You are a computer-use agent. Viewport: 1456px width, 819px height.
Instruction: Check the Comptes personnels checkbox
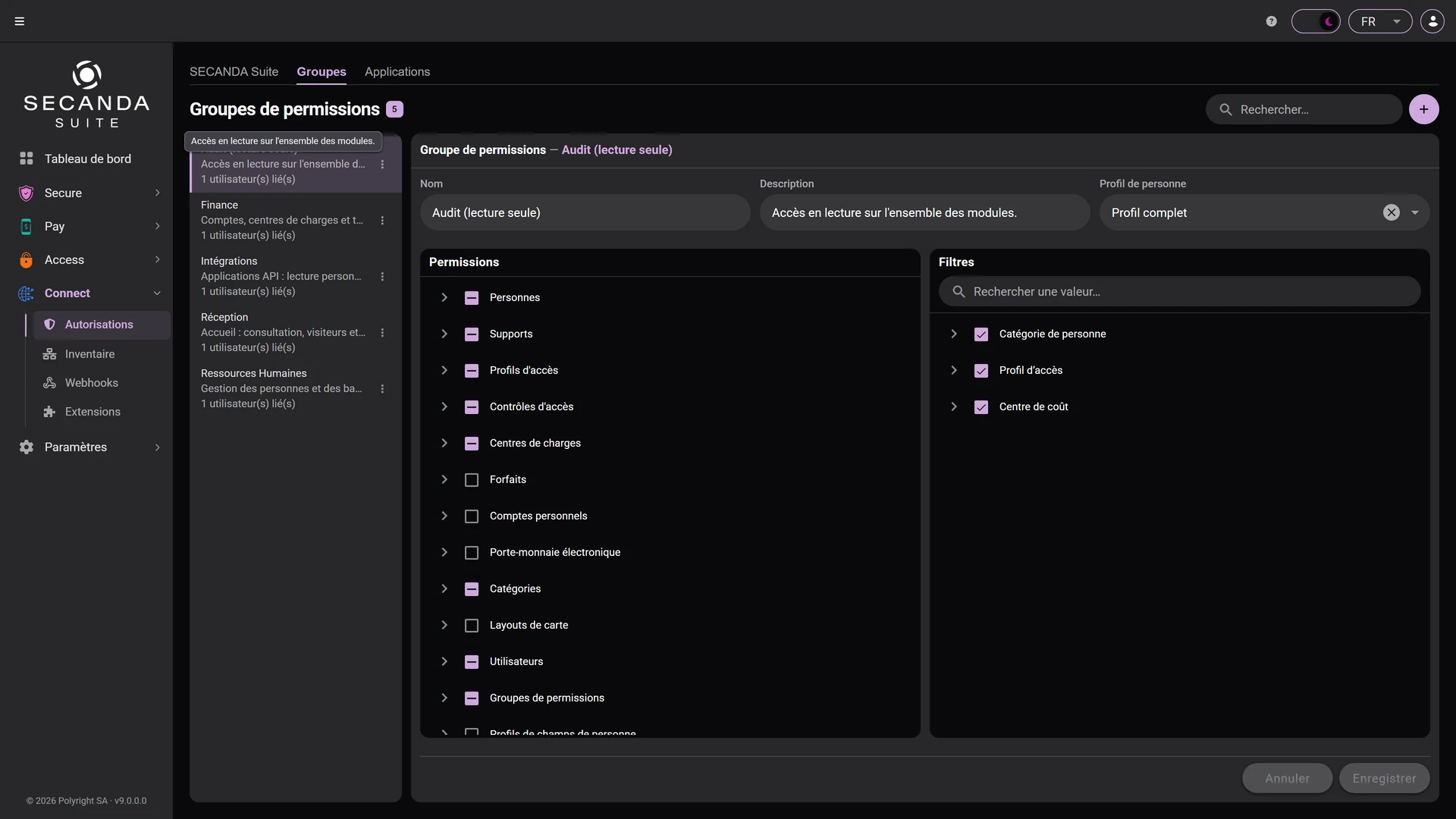(472, 516)
